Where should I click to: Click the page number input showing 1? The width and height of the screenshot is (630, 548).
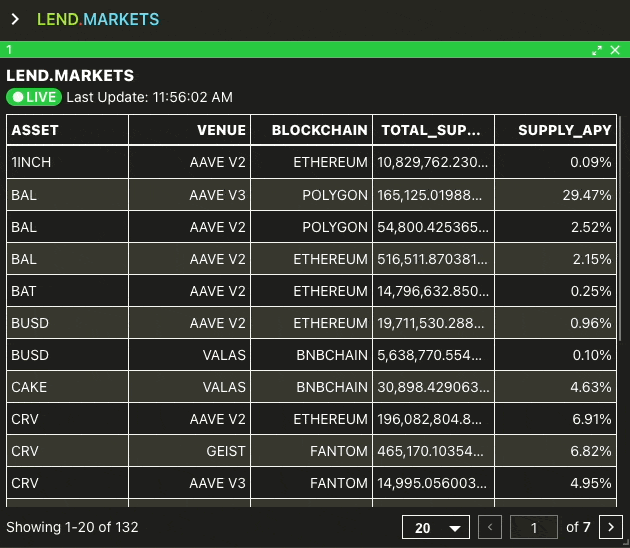pos(534,527)
